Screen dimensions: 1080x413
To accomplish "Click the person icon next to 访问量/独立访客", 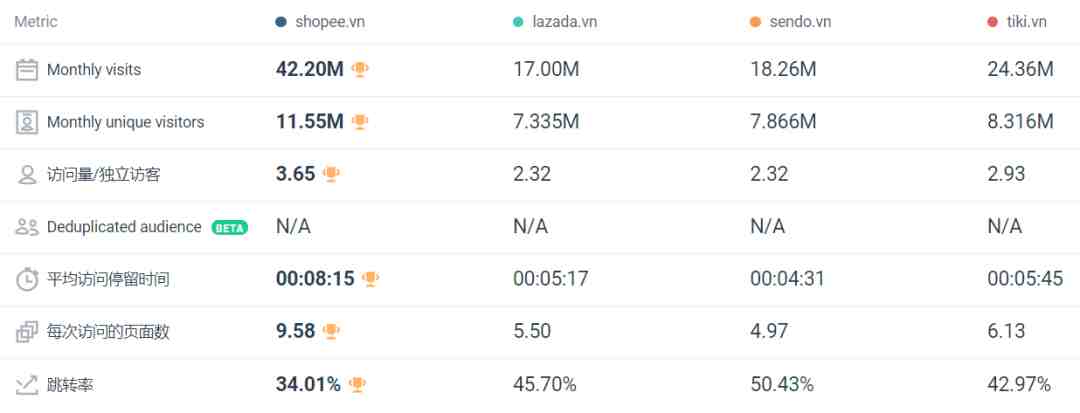I will coord(27,175).
